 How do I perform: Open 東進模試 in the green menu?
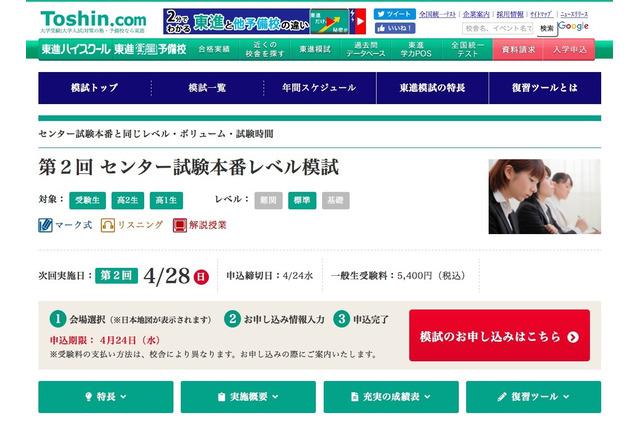click(x=315, y=49)
